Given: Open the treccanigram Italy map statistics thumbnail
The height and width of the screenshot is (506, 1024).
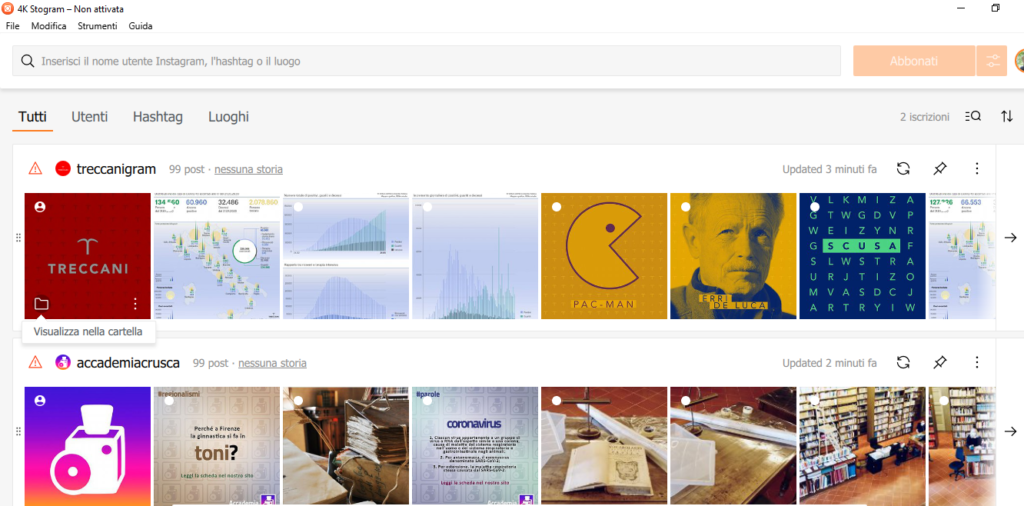Looking at the screenshot, I should pyautogui.click(x=216, y=256).
